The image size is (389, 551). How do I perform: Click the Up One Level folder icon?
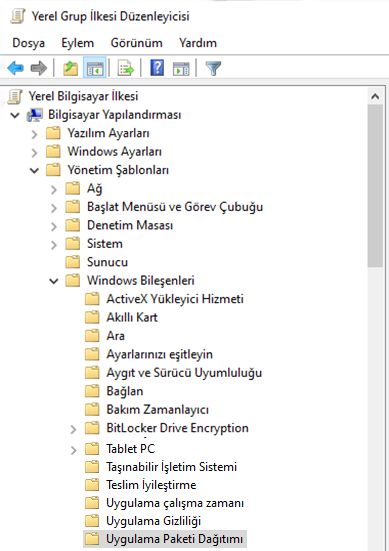[x=70, y=68]
